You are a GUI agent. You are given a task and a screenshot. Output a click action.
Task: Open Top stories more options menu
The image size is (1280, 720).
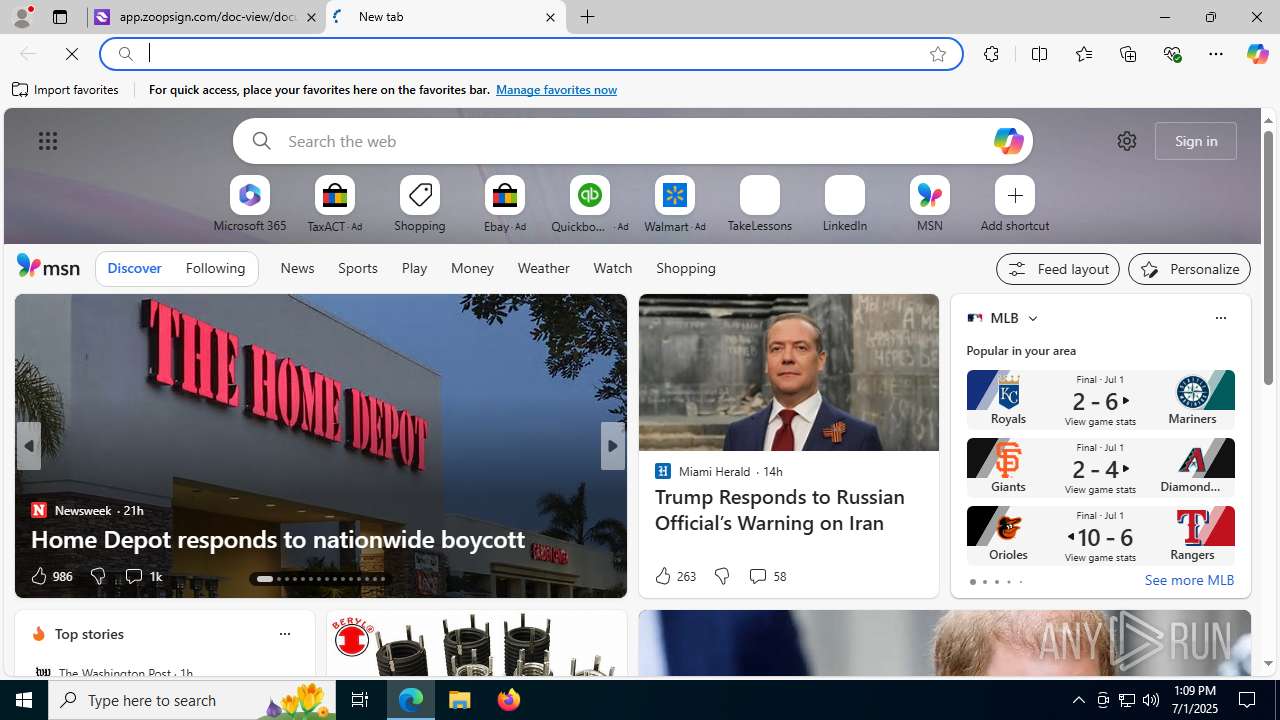click(x=284, y=634)
